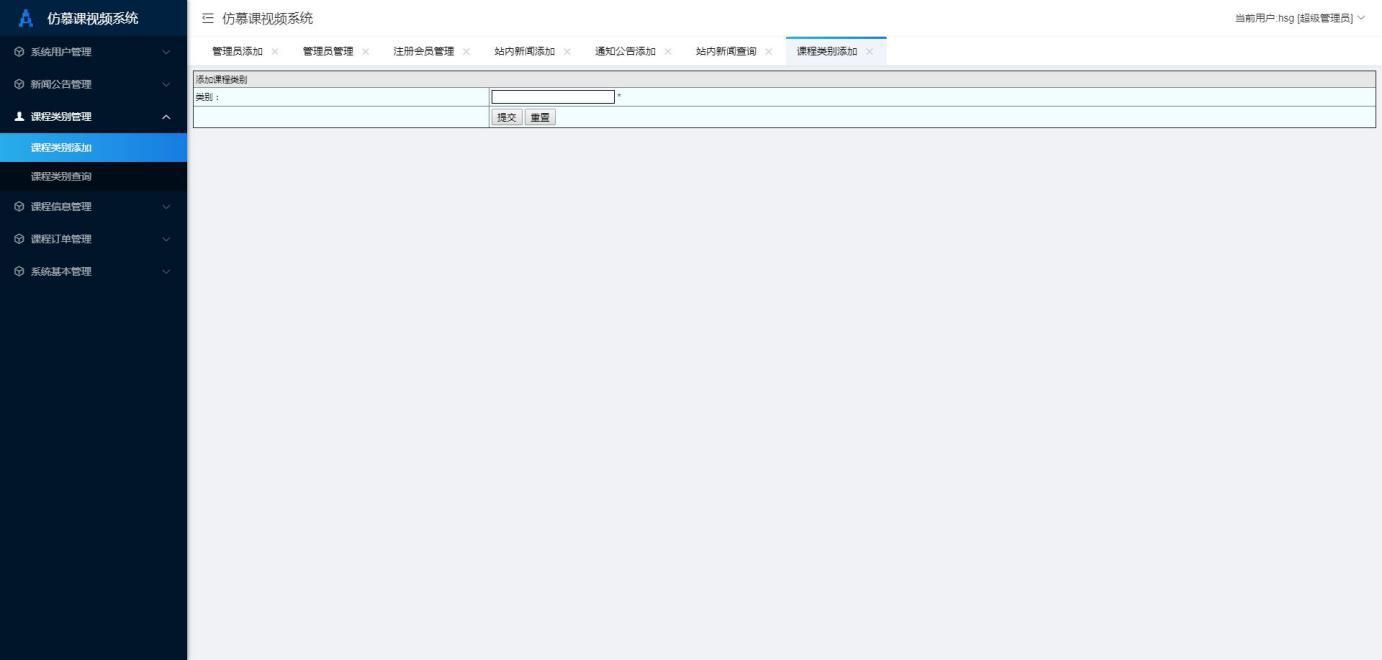The image size is (1382, 660).
Task: Switch to the 站内新闻查询 tab
Action: coord(727,52)
